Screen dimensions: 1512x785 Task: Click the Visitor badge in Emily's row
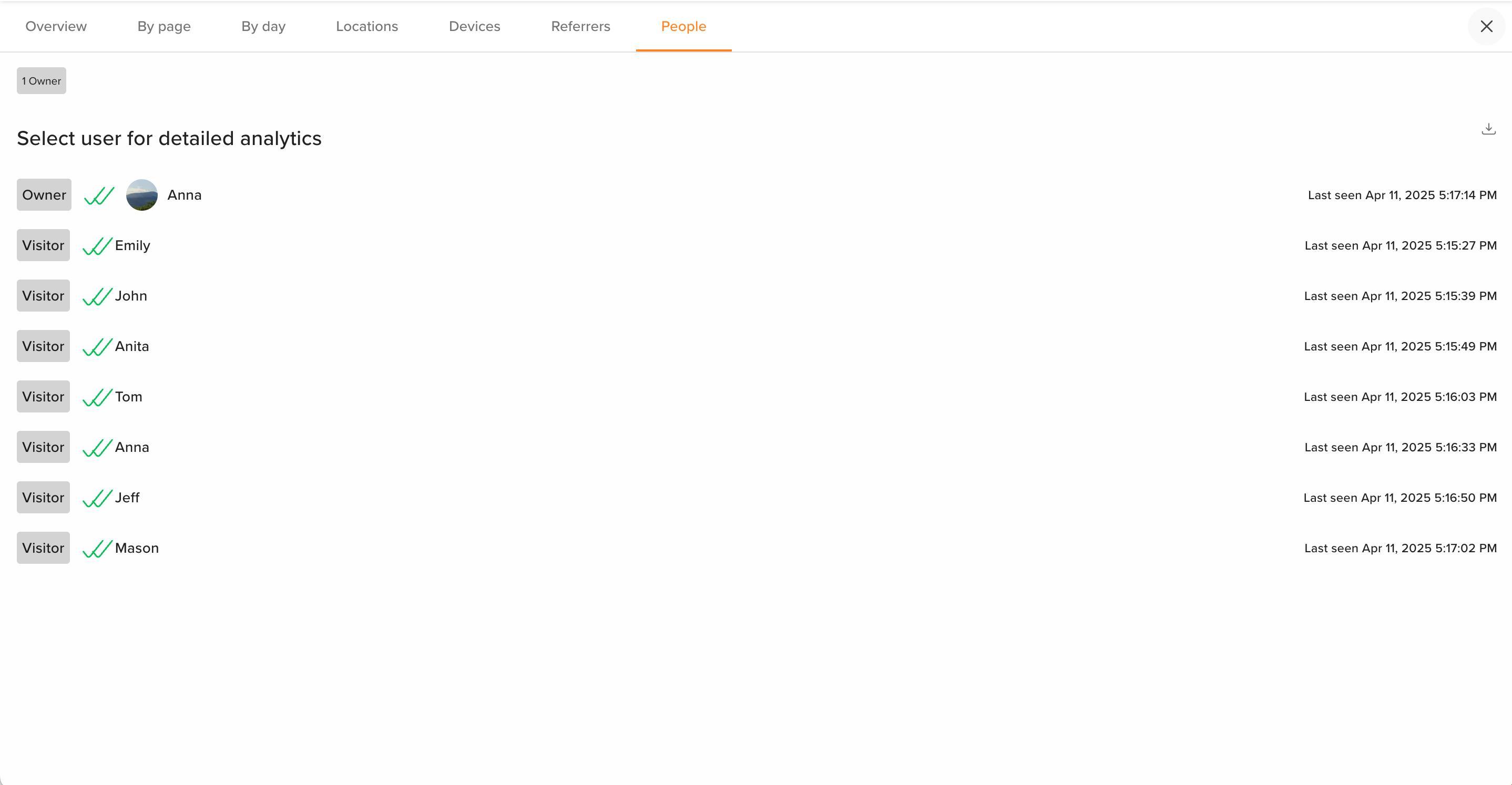click(44, 245)
